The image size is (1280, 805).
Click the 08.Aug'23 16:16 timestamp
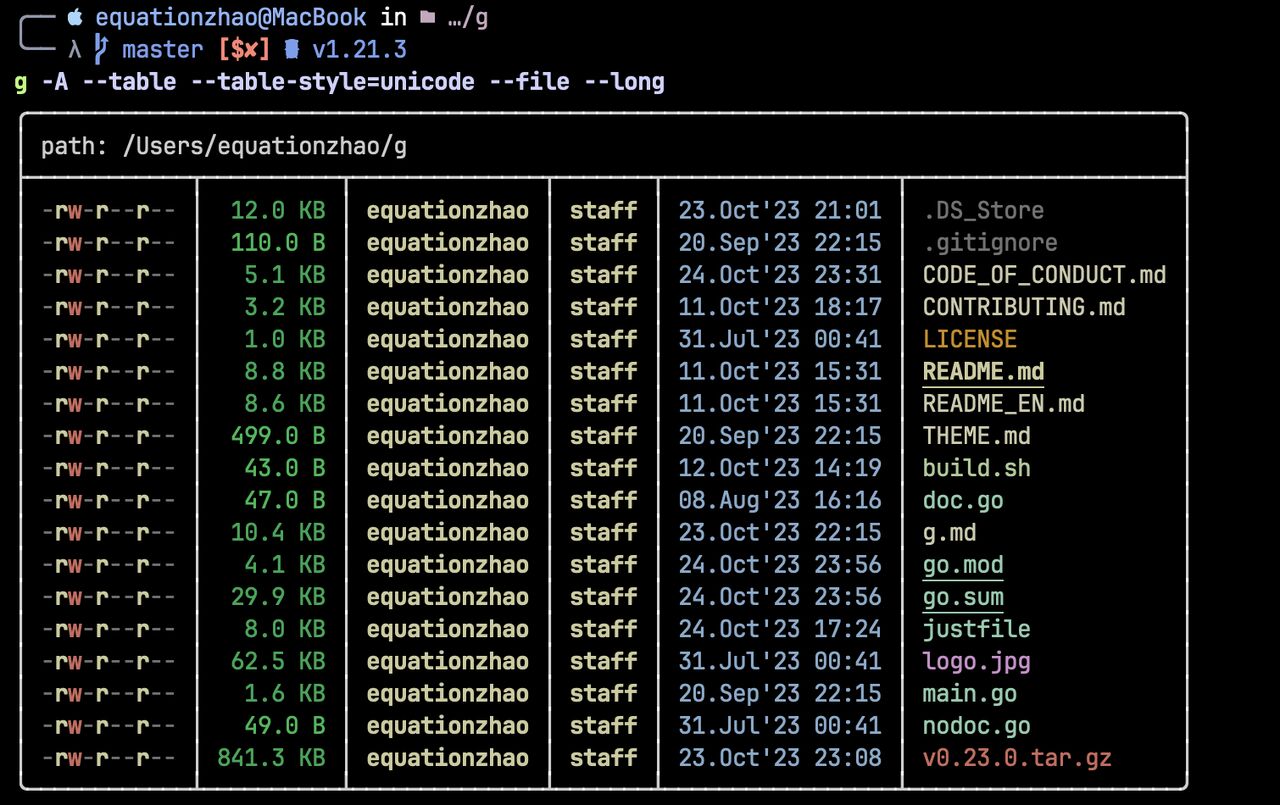click(x=780, y=500)
